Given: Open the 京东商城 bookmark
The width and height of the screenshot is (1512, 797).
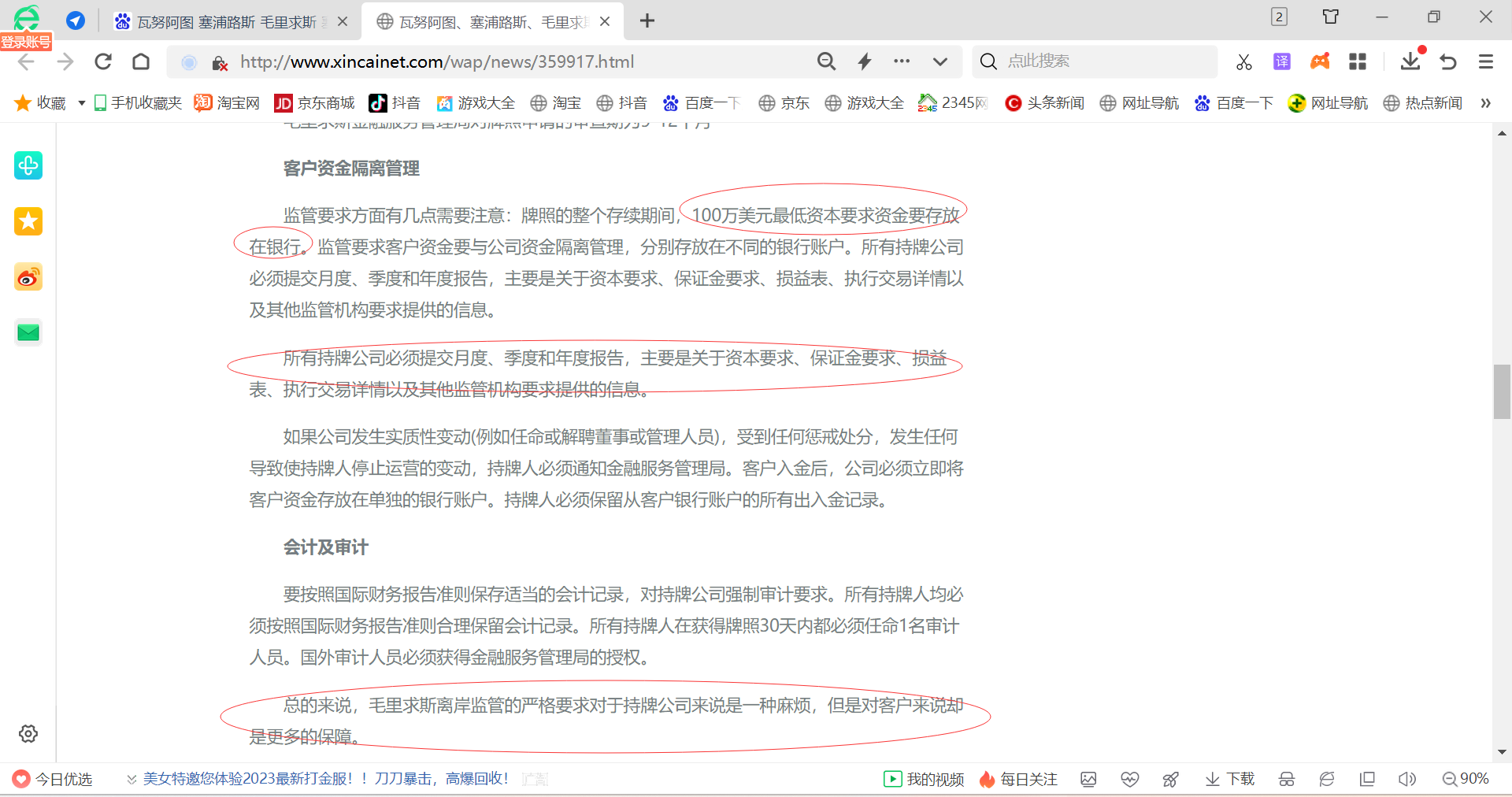Looking at the screenshot, I should coord(314,103).
